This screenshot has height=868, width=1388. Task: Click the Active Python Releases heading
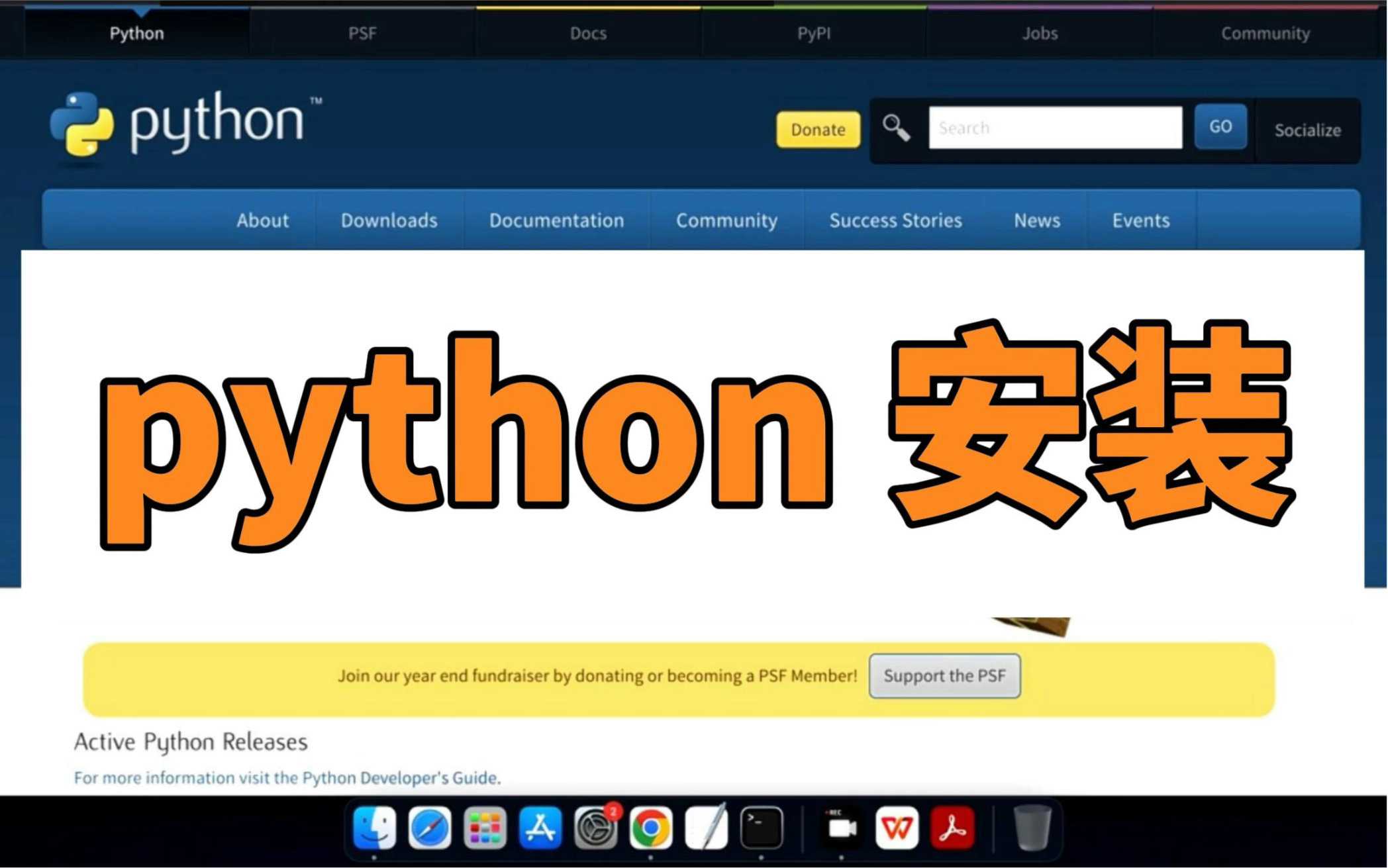click(191, 742)
